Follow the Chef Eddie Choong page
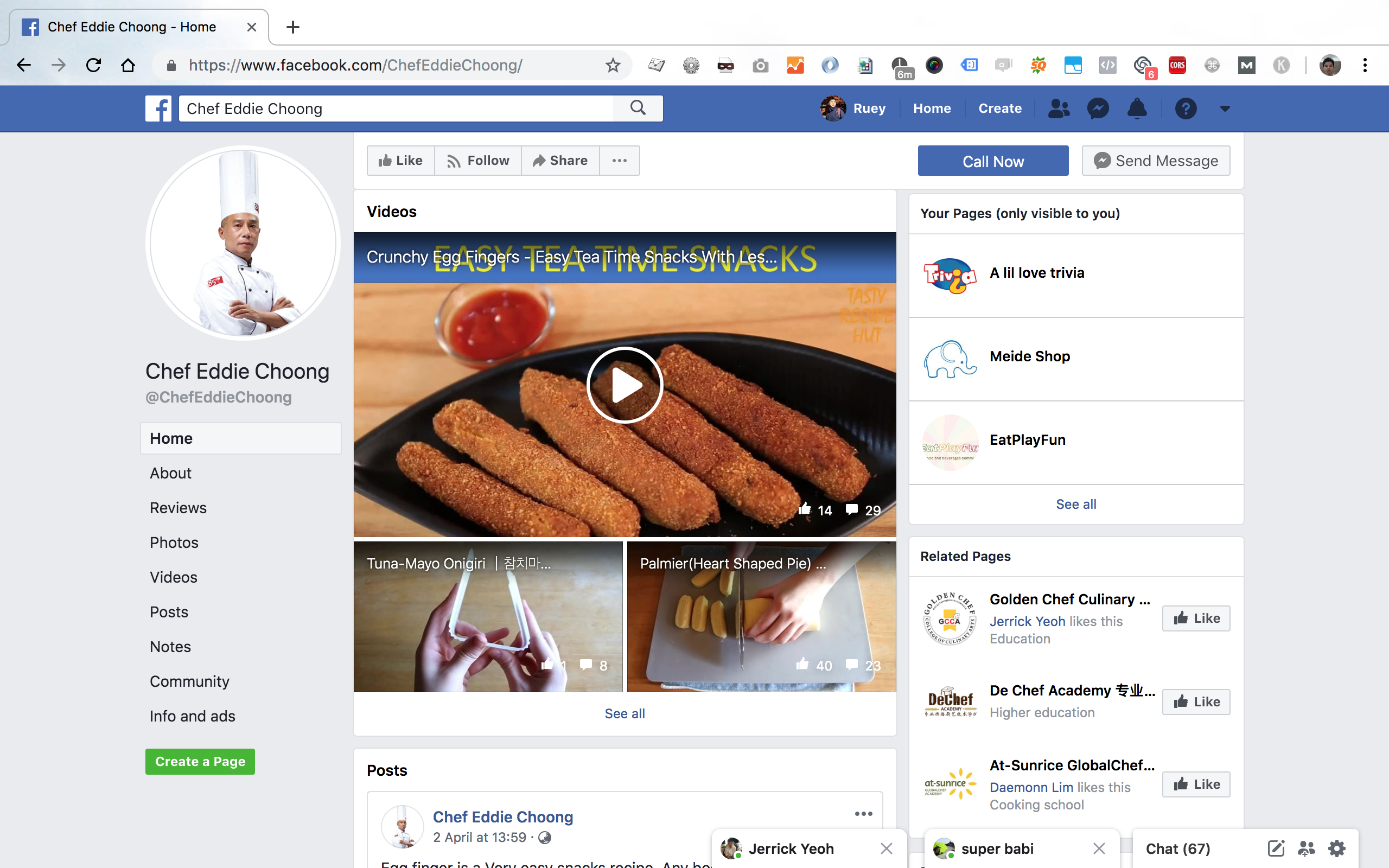 [x=477, y=161]
